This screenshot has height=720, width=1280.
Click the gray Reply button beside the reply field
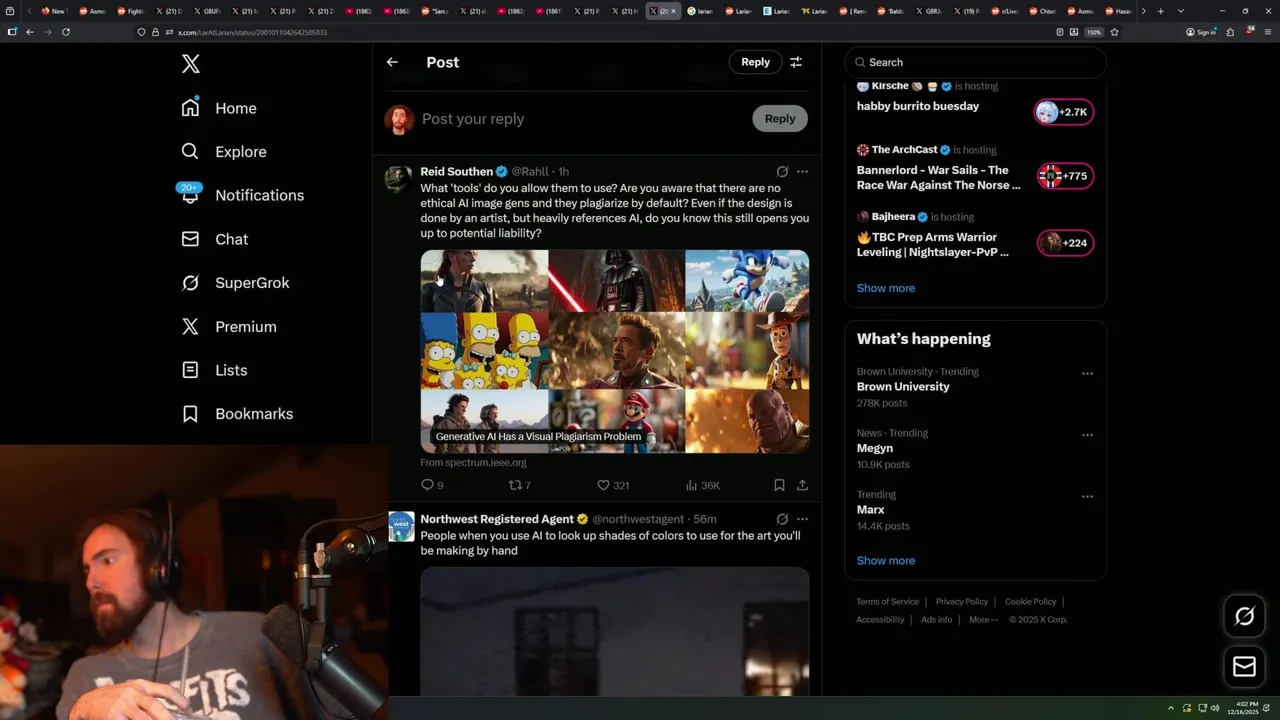click(780, 118)
